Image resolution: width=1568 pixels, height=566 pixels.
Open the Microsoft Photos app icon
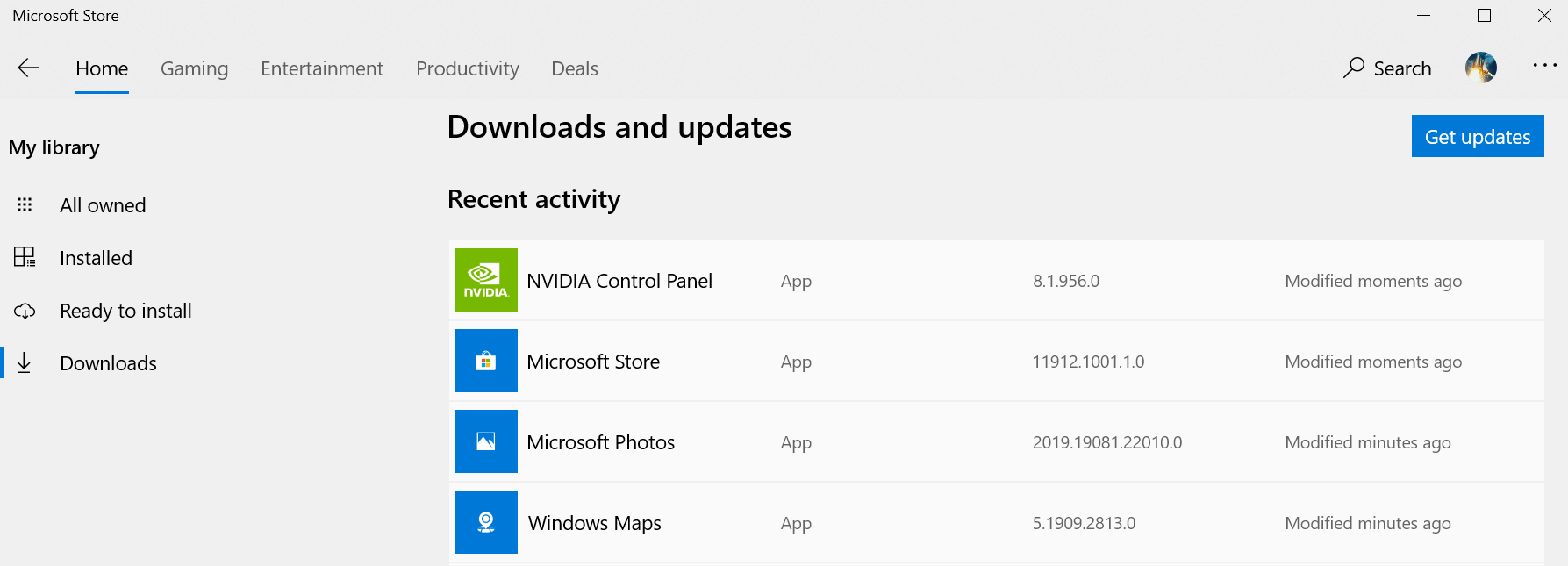[x=486, y=441]
